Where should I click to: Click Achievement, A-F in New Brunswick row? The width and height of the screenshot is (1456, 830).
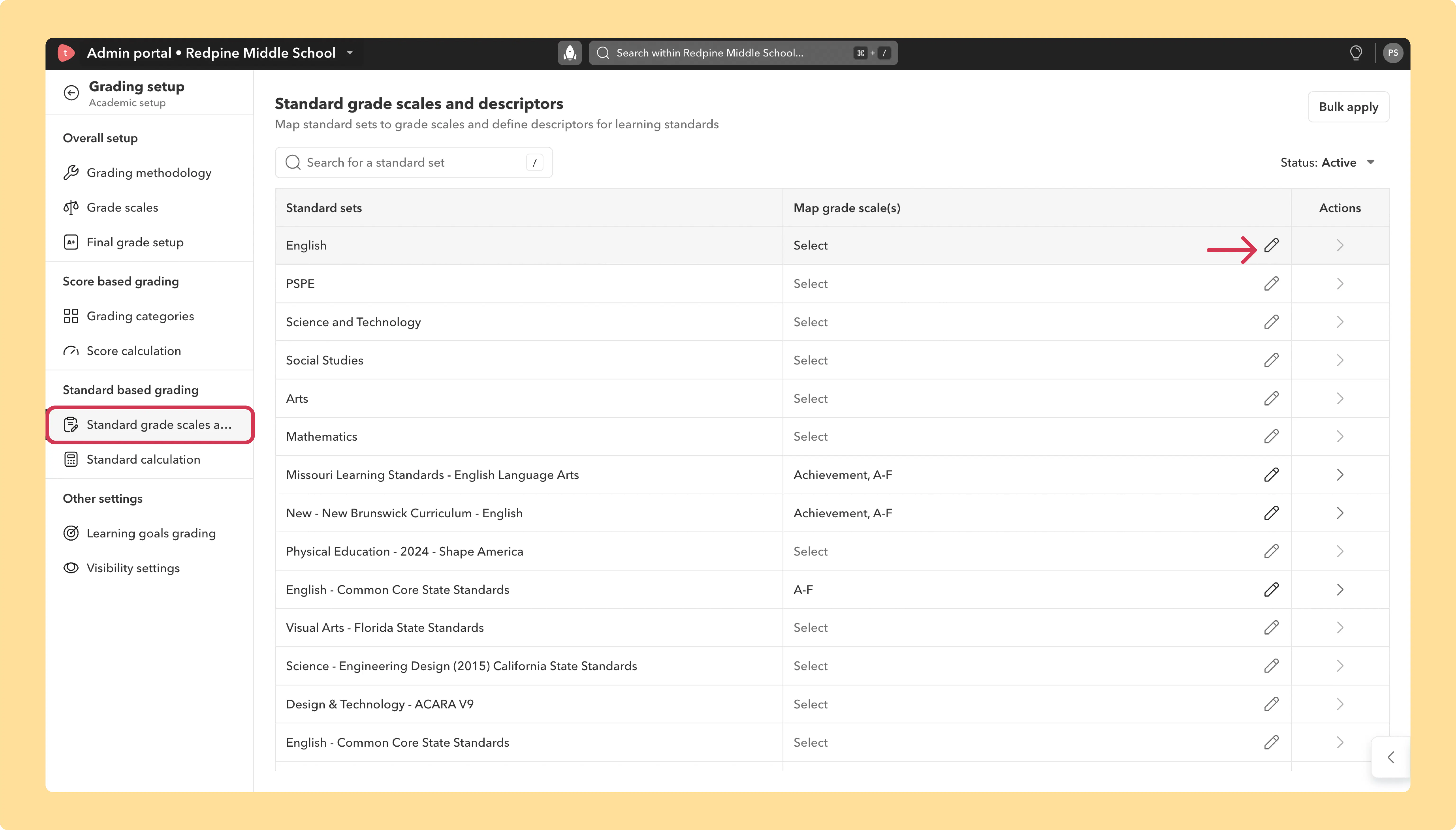[842, 513]
